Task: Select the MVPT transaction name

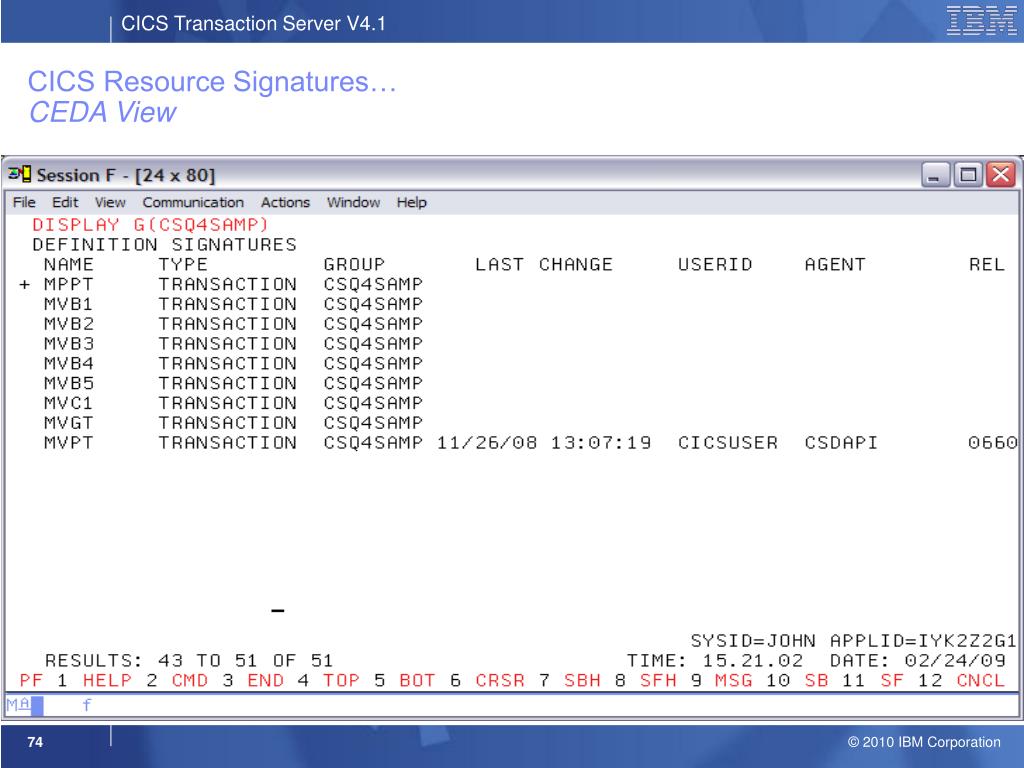Action: pos(69,443)
